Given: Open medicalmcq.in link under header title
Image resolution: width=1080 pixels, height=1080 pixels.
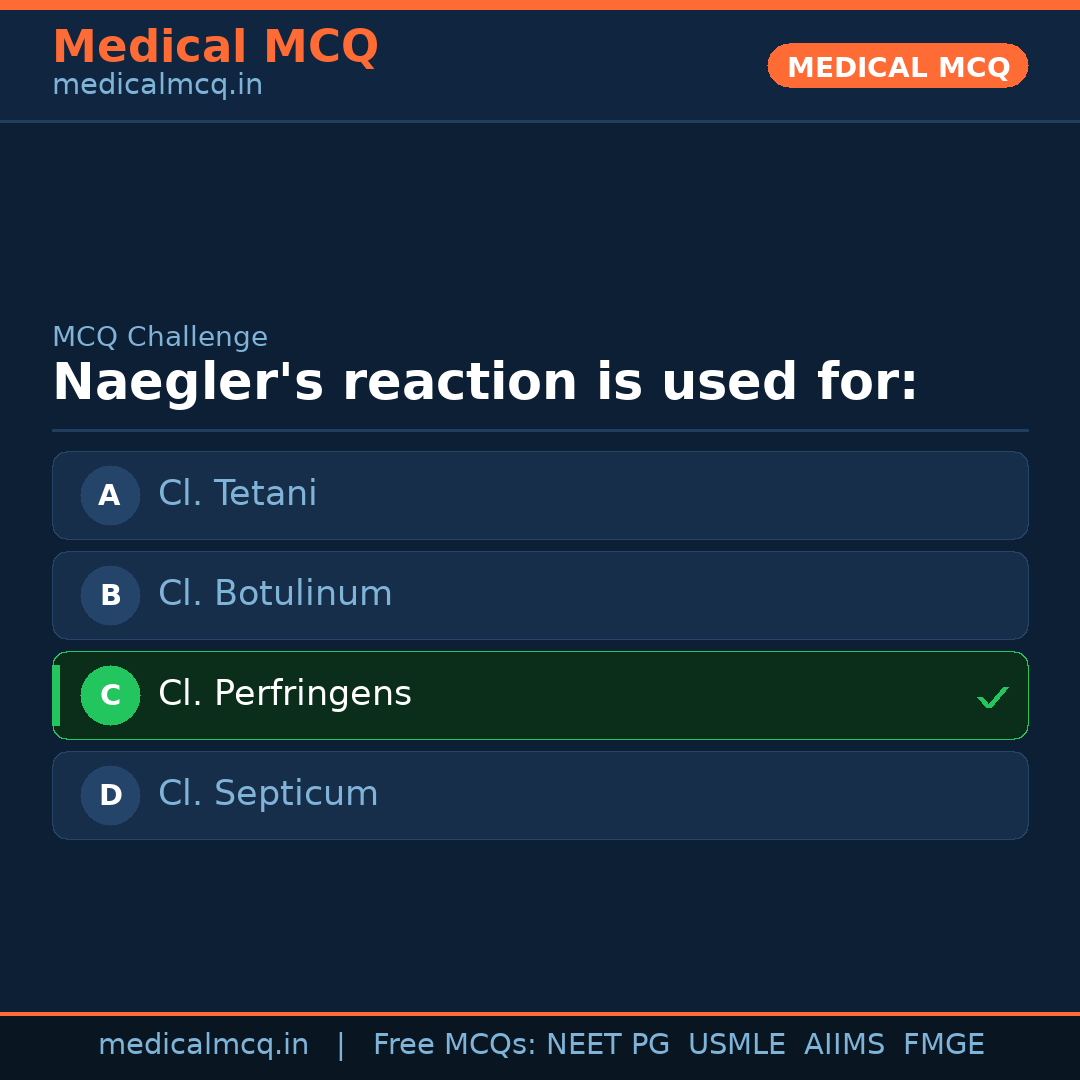Looking at the screenshot, I should pyautogui.click(x=157, y=86).
